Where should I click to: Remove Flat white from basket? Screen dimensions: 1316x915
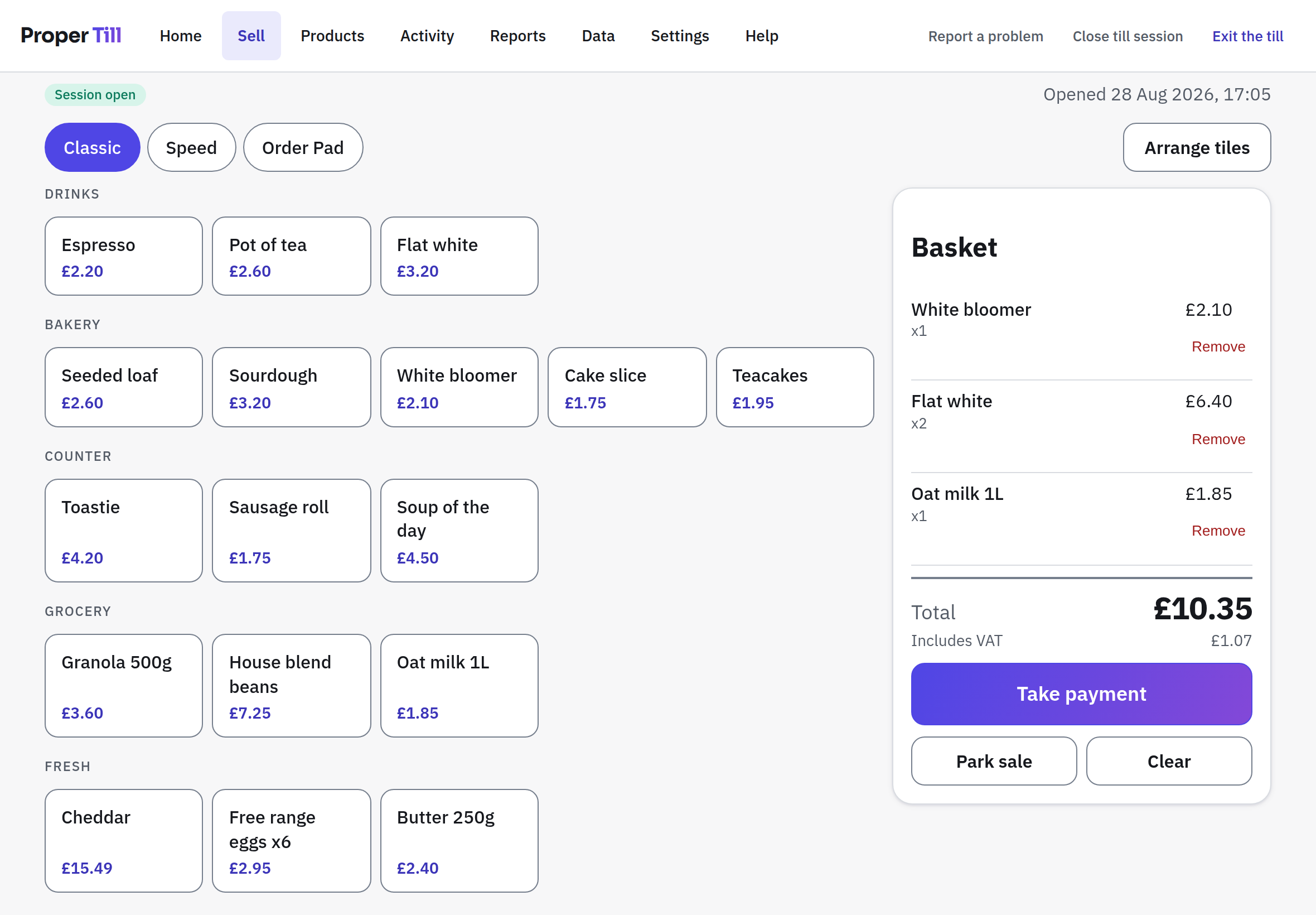1218,439
